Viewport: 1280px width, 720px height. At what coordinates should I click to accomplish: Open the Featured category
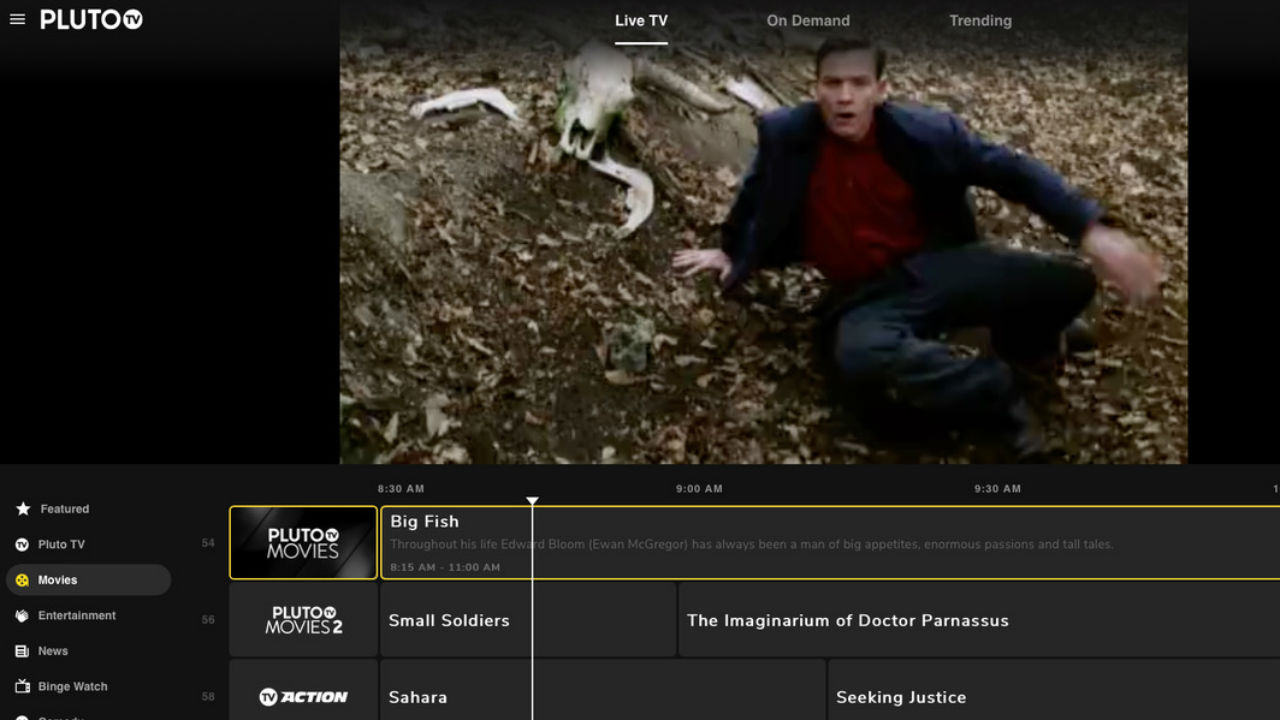coord(65,509)
